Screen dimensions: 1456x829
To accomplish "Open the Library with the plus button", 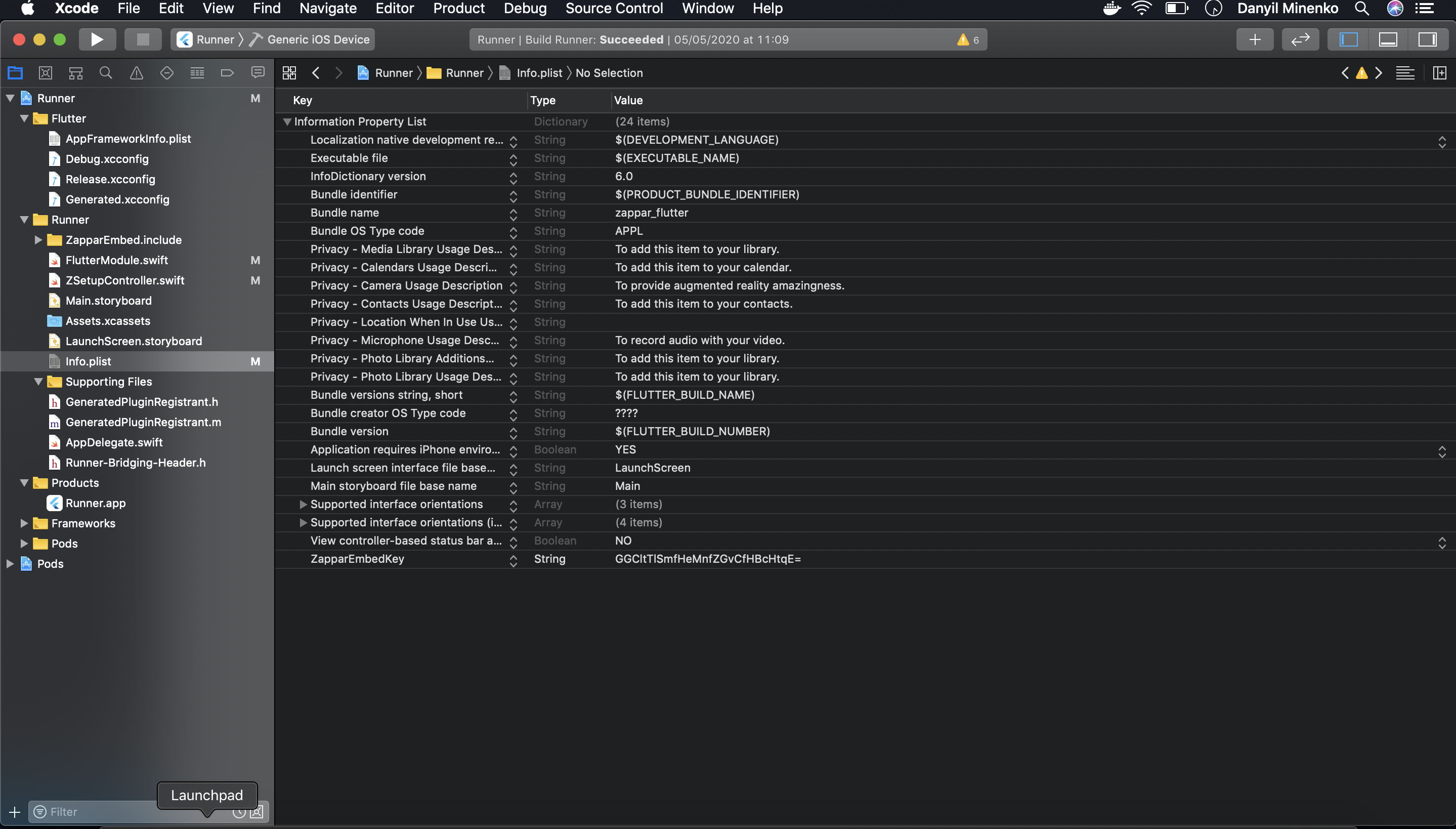I will point(1255,39).
